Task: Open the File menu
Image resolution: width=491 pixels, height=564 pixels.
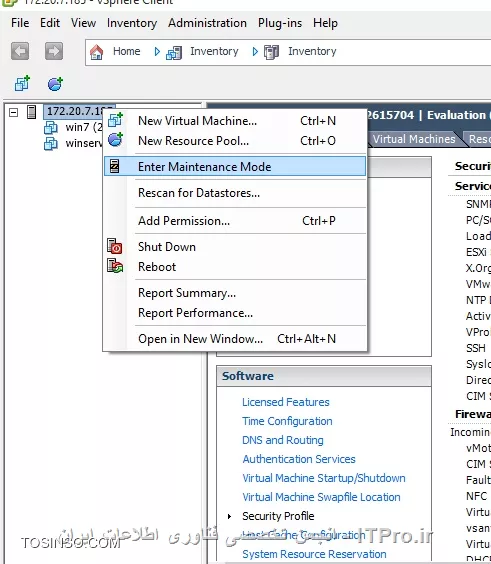Action: [20, 23]
